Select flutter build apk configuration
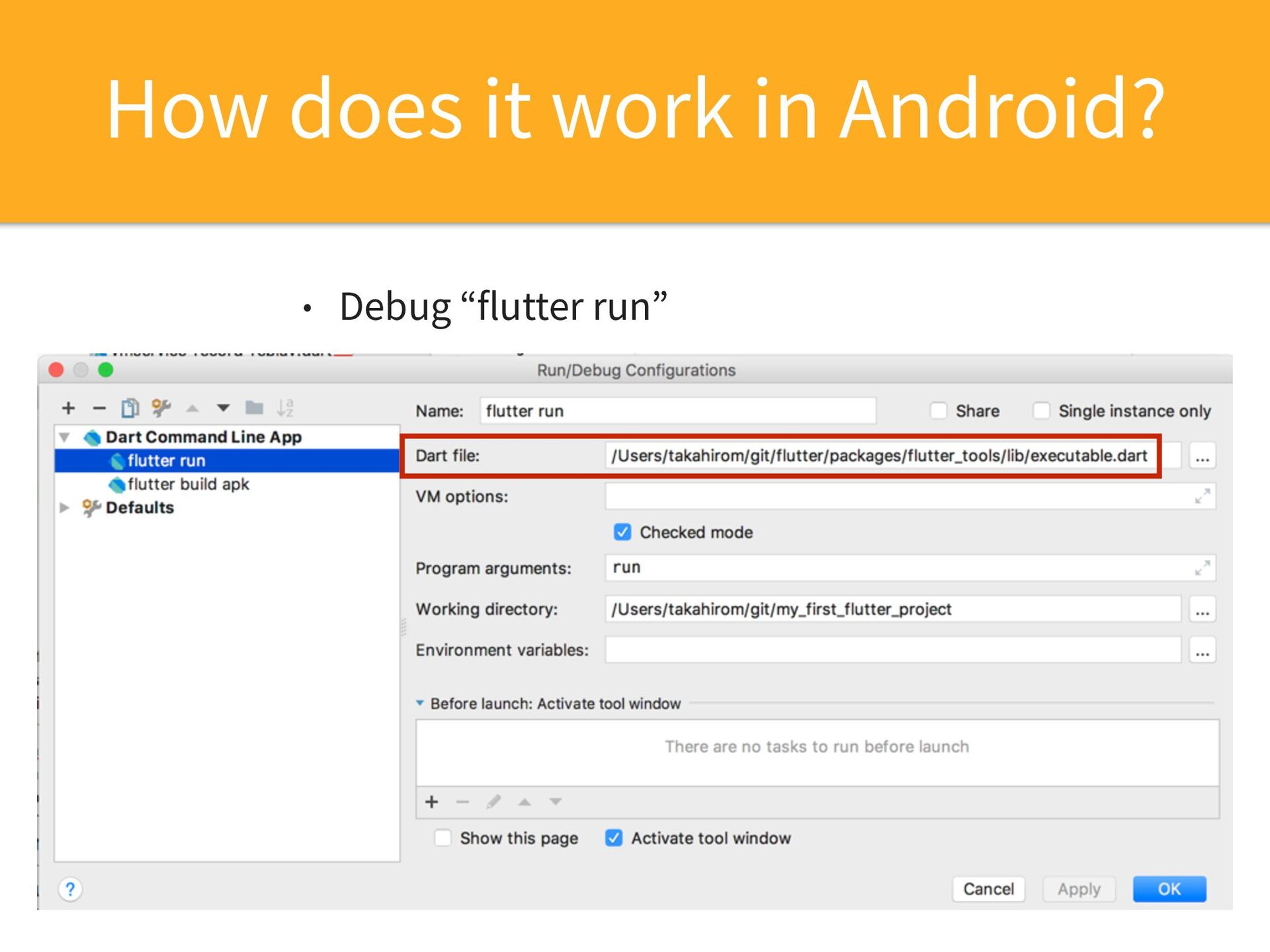Viewport: 1270px width, 952px height. click(188, 485)
